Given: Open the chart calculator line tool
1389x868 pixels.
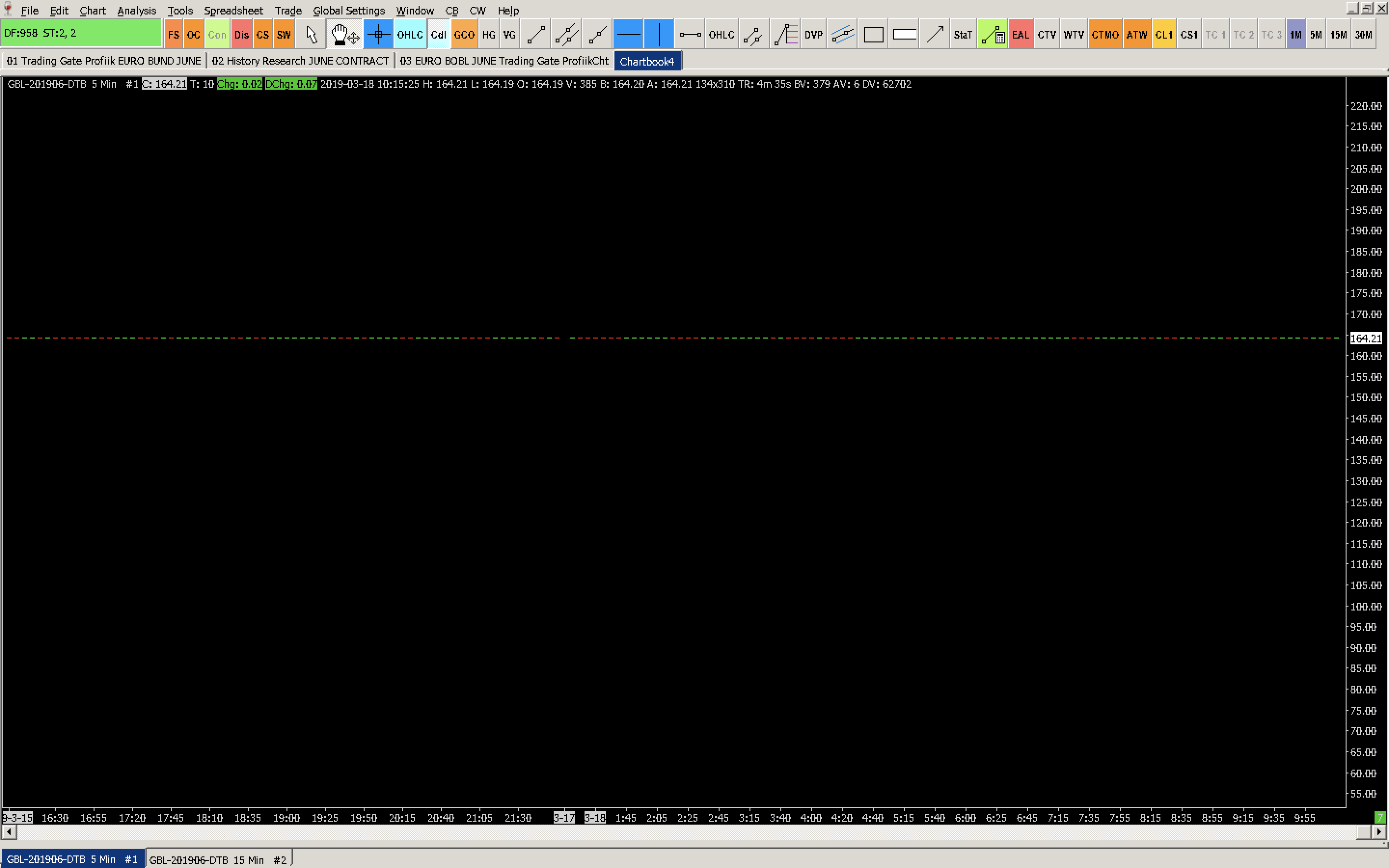Looking at the screenshot, I should tap(993, 34).
